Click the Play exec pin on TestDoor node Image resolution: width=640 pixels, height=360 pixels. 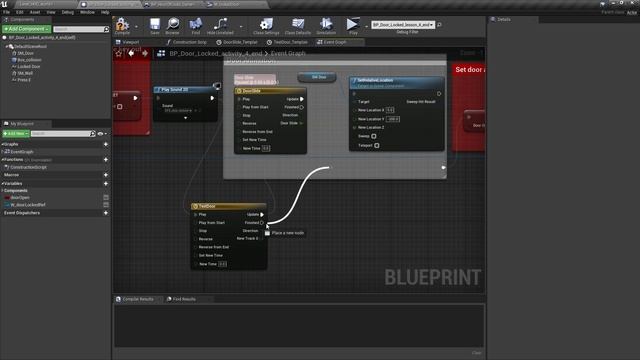click(196, 214)
